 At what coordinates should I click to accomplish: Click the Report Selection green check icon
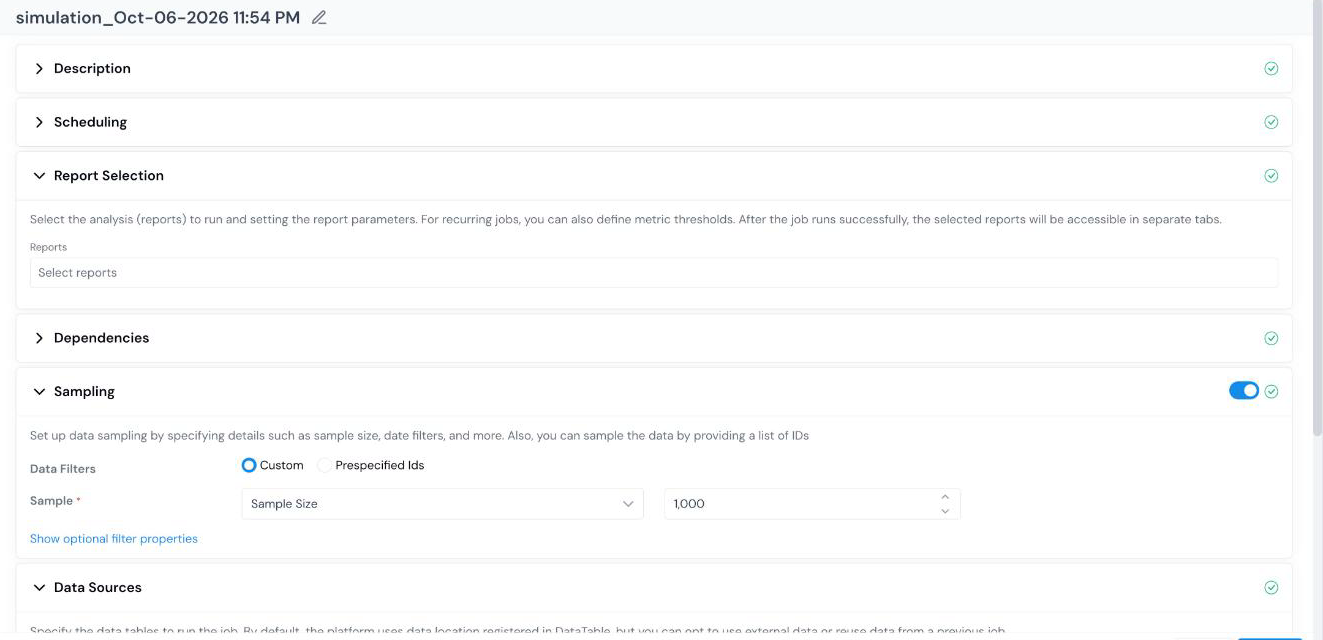(1271, 176)
